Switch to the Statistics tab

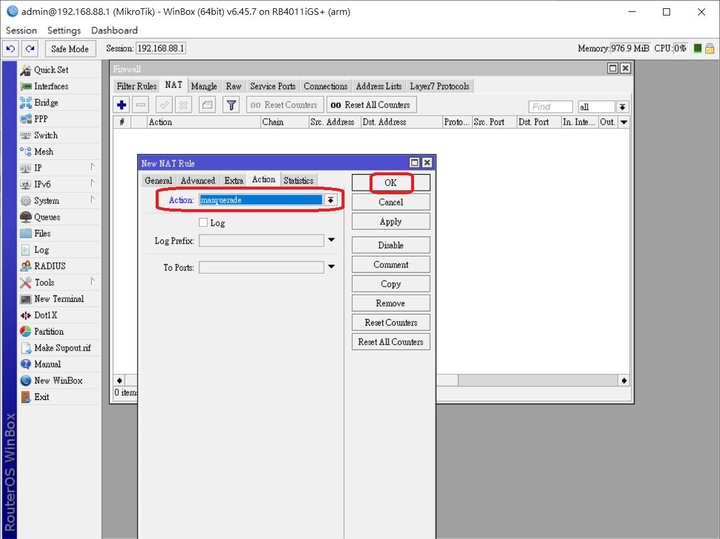pos(298,180)
